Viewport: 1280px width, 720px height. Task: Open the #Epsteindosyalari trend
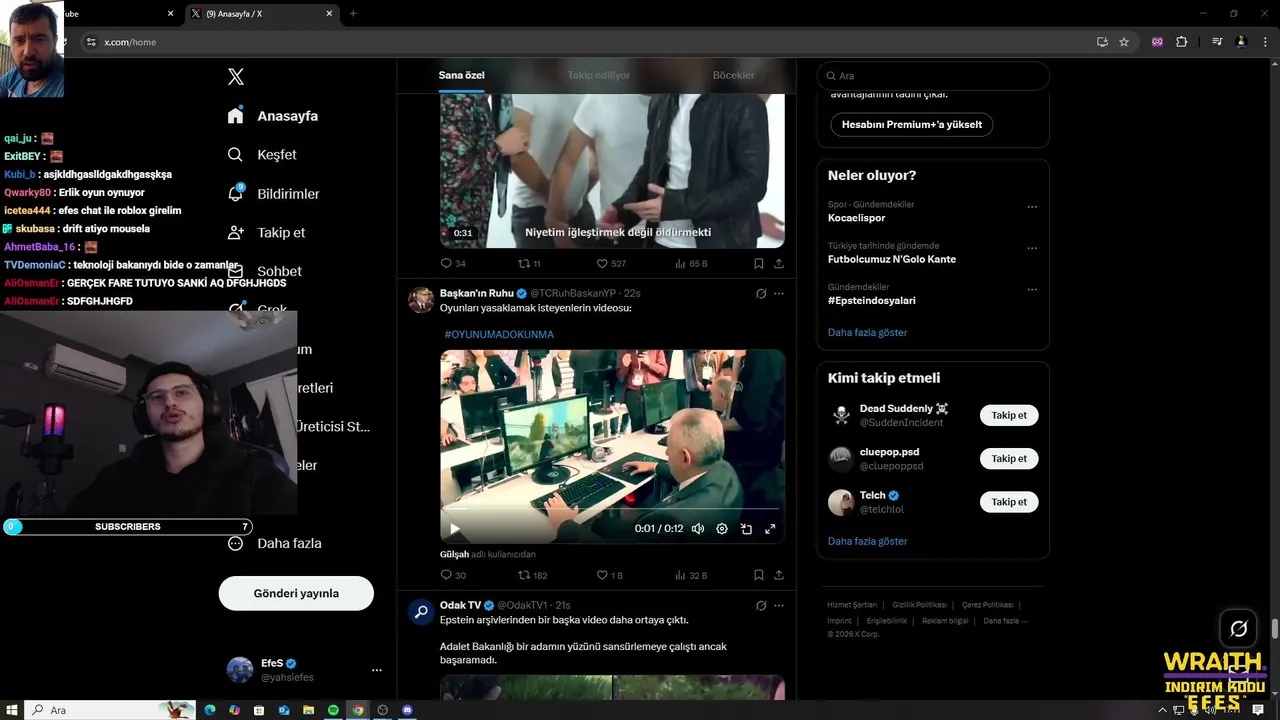[x=871, y=300]
